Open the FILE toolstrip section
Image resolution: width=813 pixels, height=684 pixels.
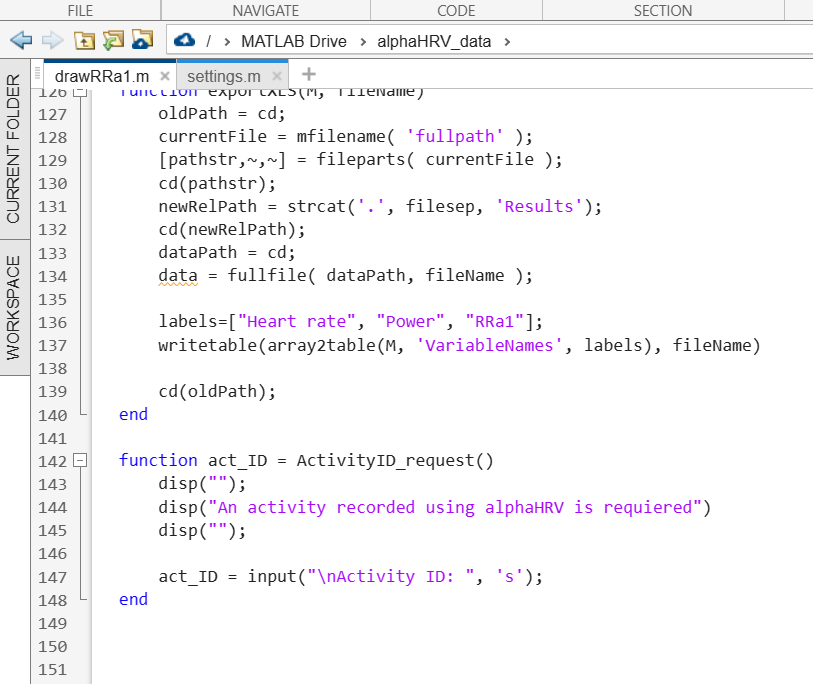(80, 10)
